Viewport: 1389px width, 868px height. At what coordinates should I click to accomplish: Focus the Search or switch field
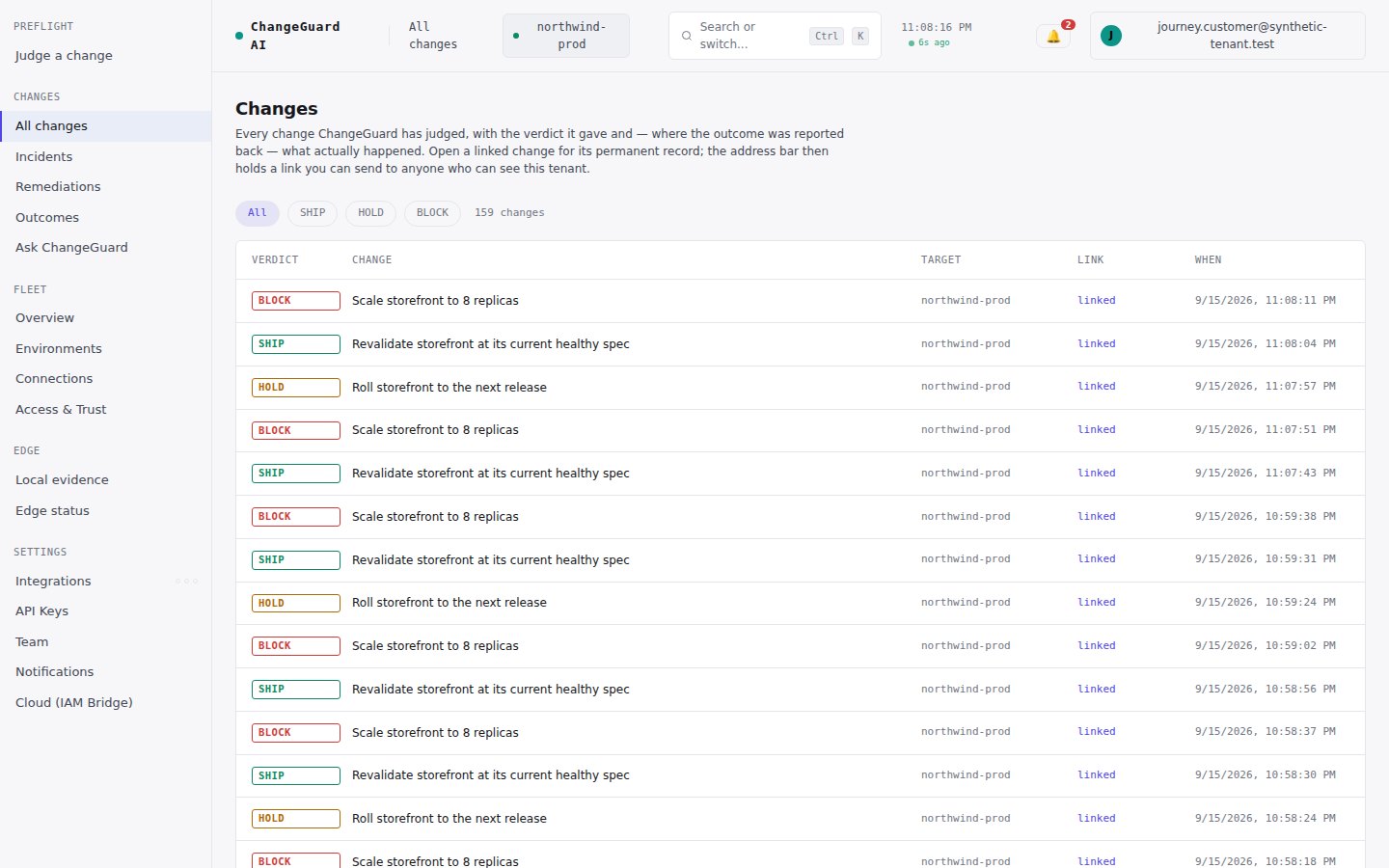775,36
